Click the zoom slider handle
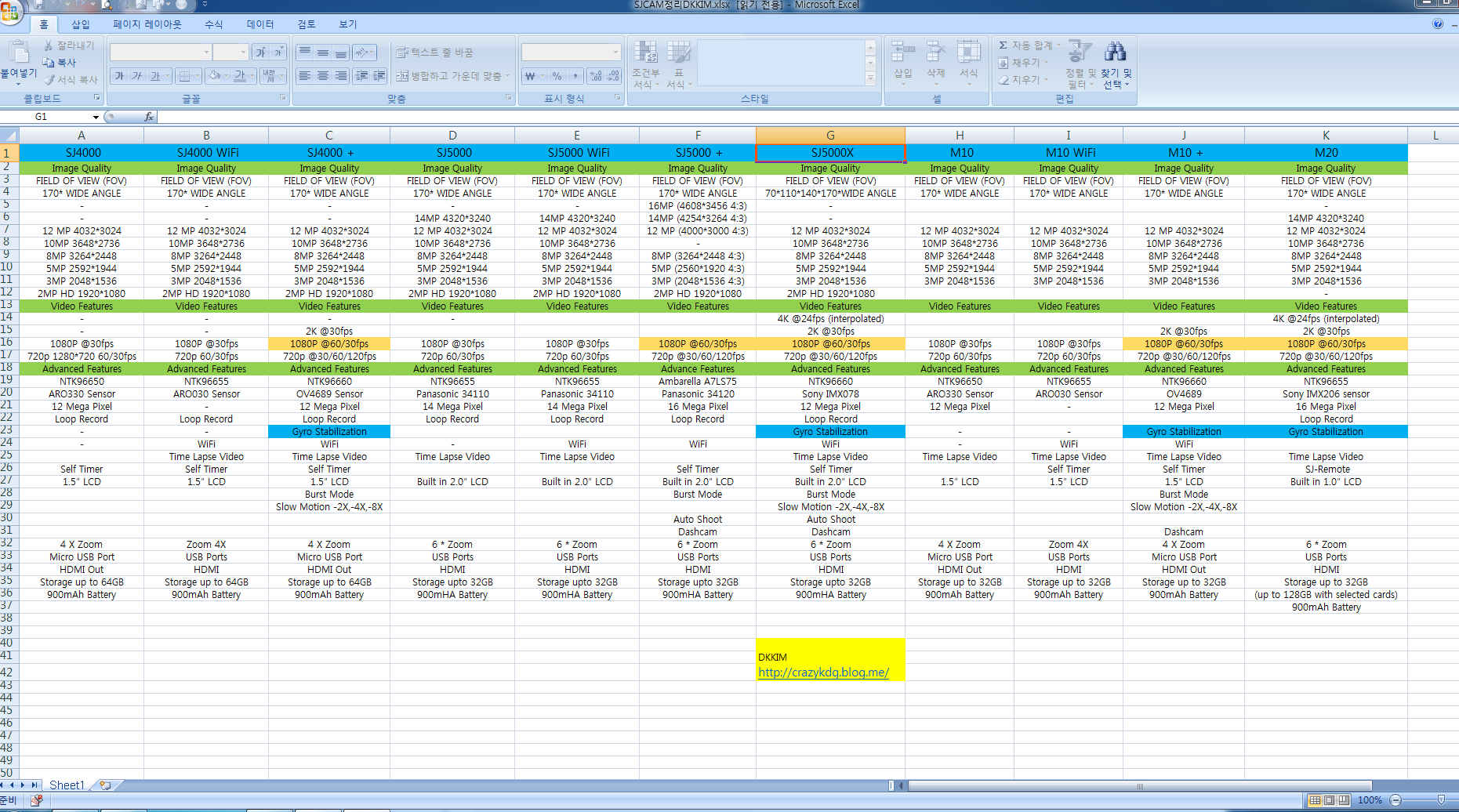Screen dimensions: 1459x812 pos(1441,800)
